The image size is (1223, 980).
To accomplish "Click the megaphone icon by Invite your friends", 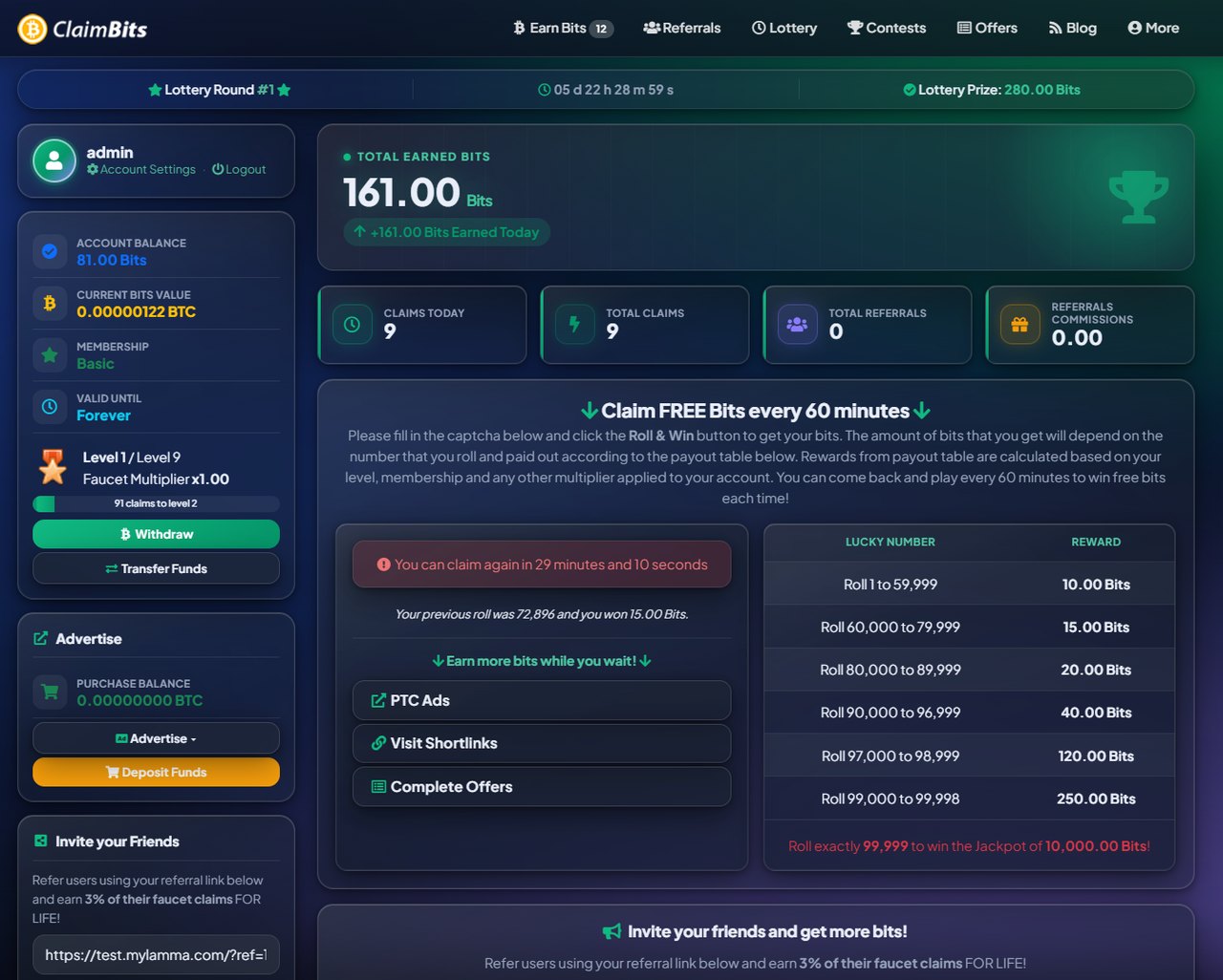I will pyautogui.click(x=611, y=931).
